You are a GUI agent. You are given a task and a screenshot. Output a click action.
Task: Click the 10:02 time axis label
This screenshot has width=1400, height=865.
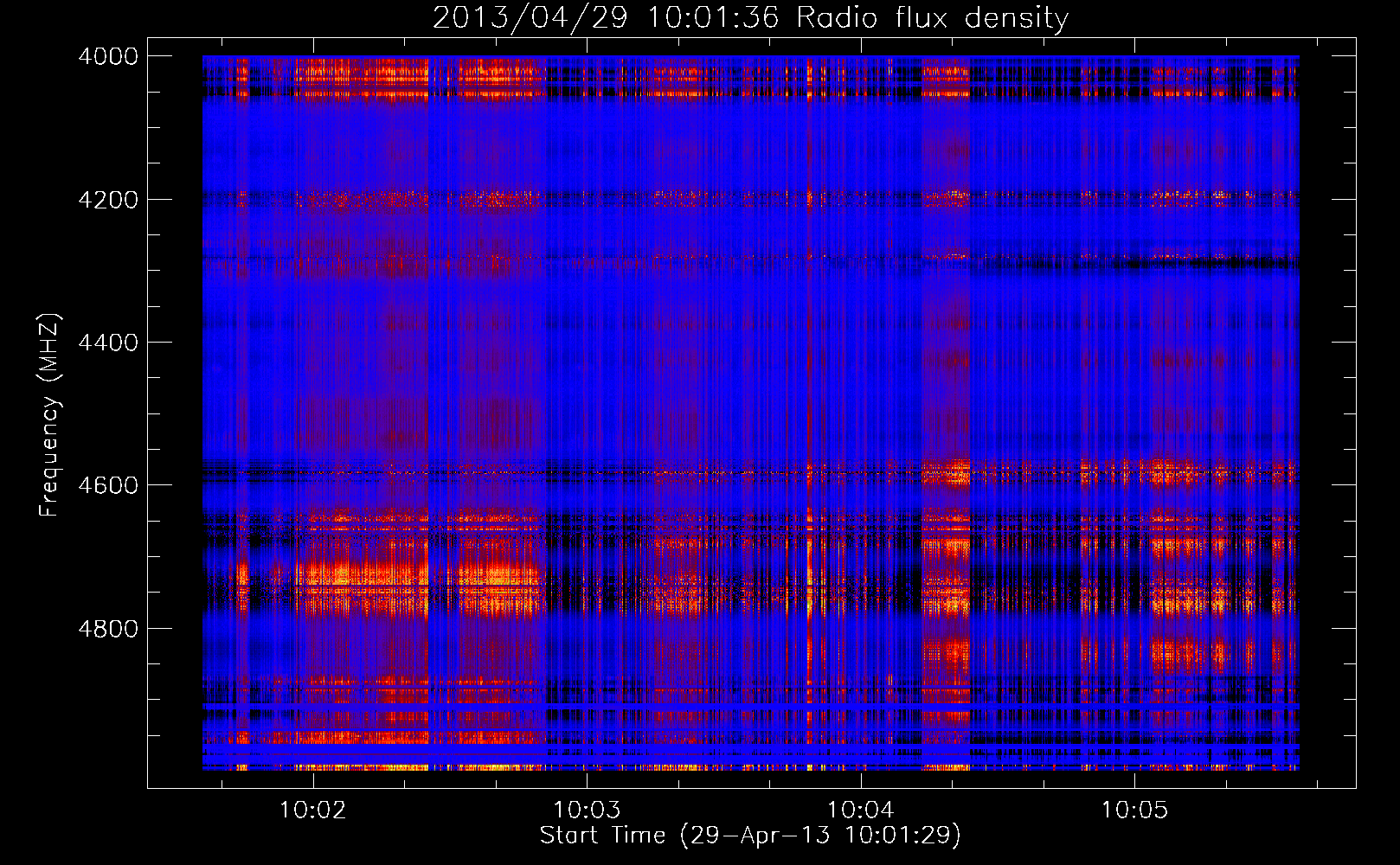coord(312,810)
